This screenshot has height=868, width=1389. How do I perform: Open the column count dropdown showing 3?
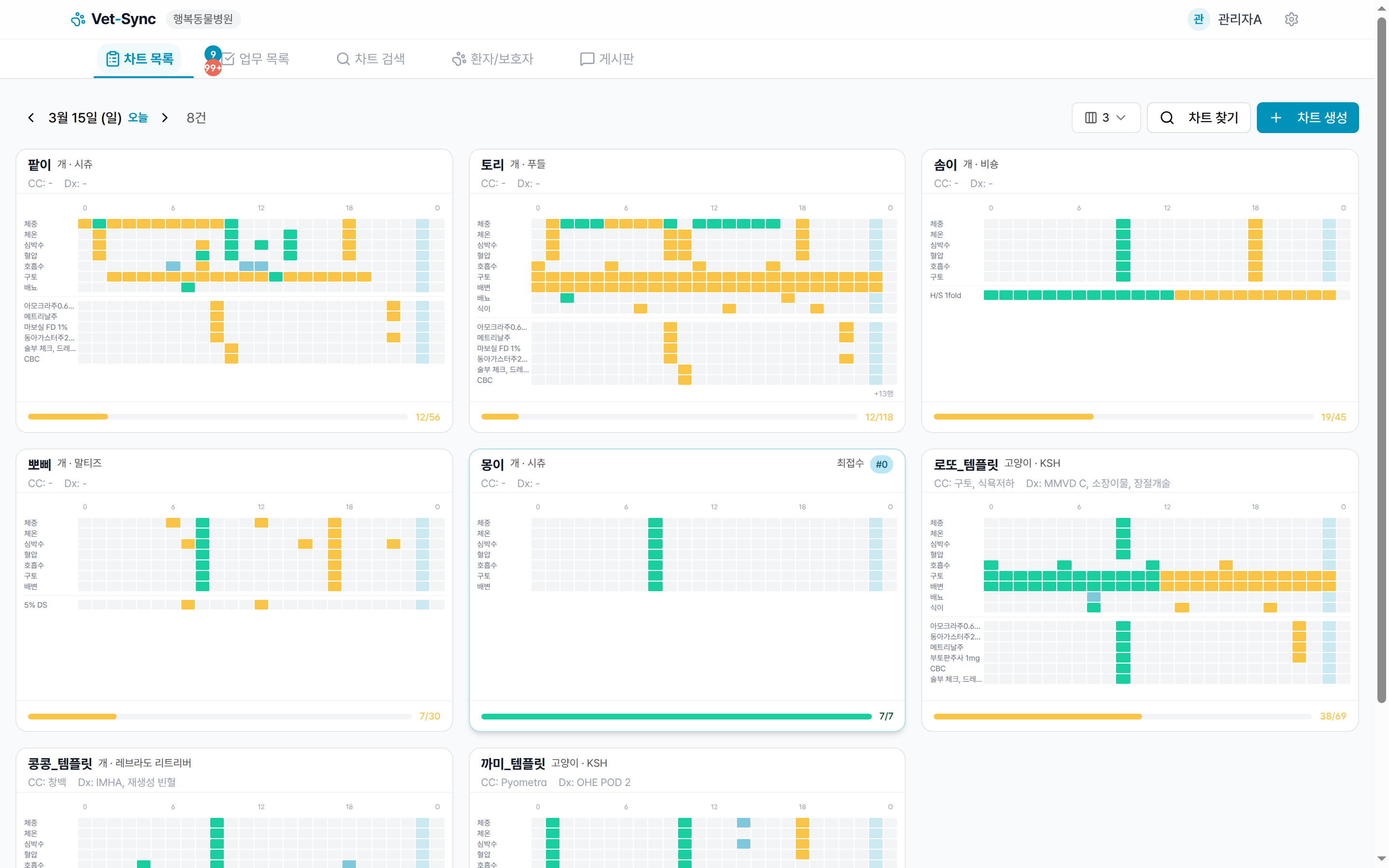(x=1105, y=118)
